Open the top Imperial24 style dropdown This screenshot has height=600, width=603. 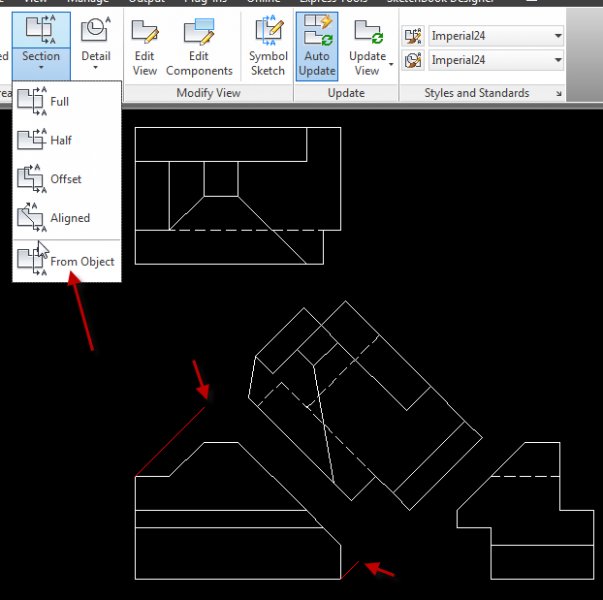tap(496, 36)
